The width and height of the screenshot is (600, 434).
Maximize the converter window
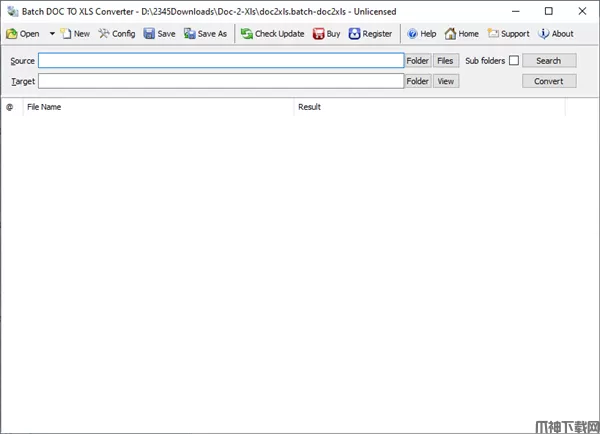point(549,11)
